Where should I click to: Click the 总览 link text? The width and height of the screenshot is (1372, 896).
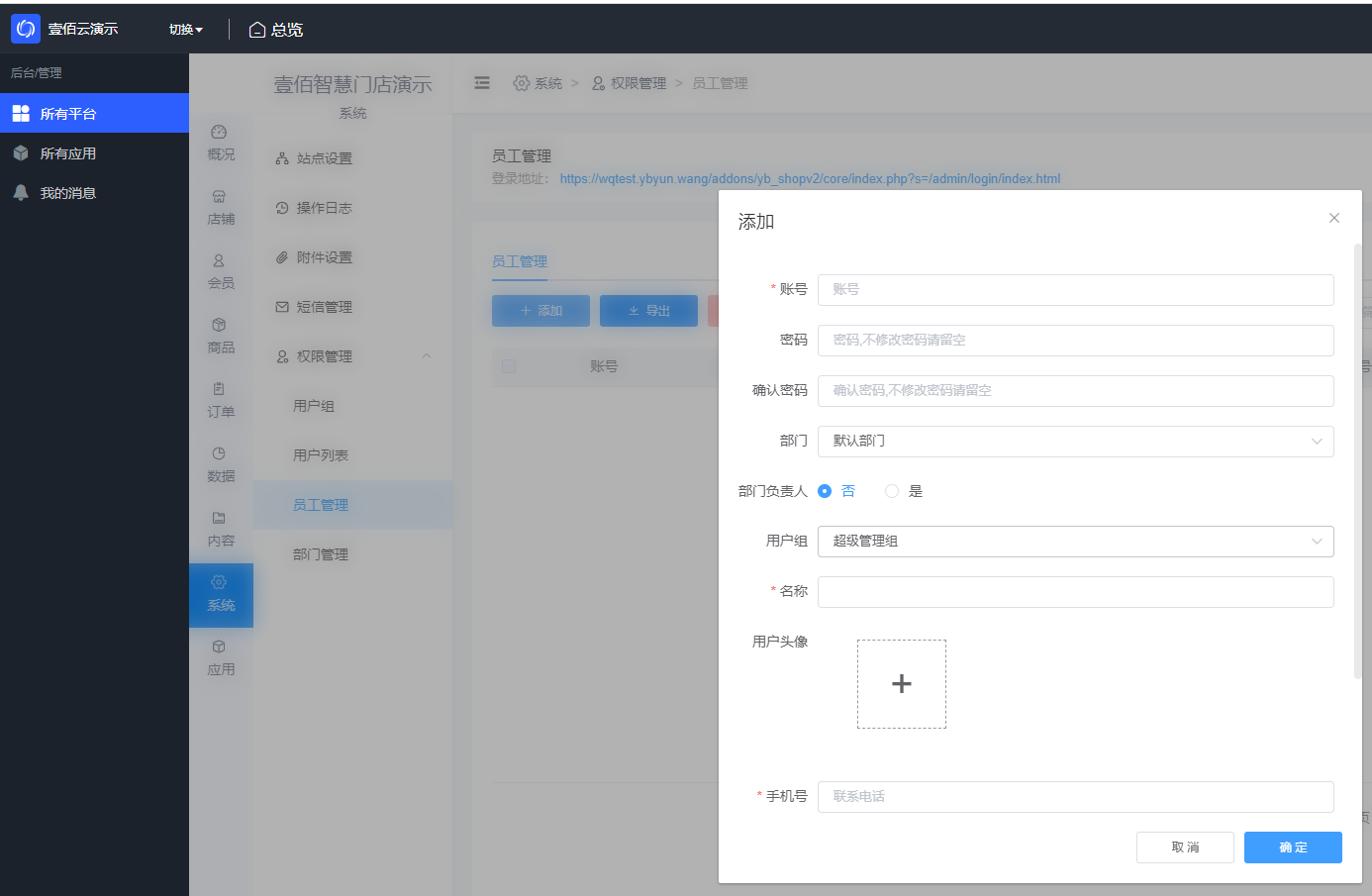(x=287, y=30)
